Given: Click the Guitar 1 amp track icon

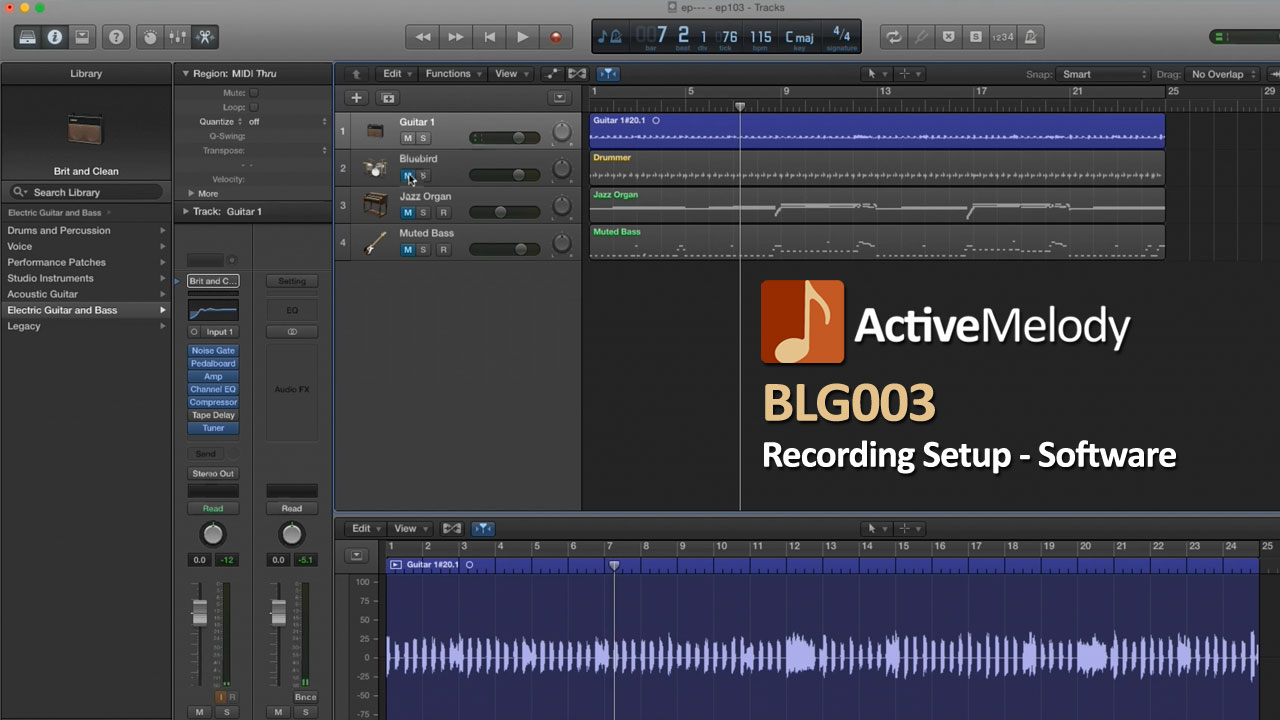Looking at the screenshot, I should tap(375, 131).
